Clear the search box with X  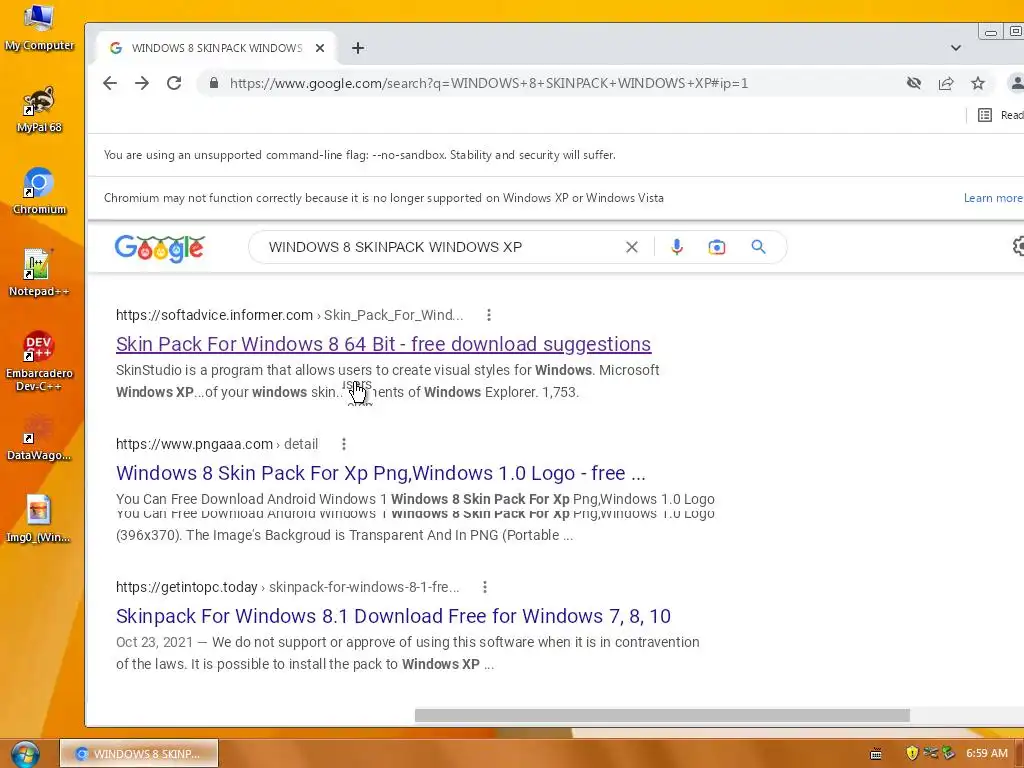point(632,247)
